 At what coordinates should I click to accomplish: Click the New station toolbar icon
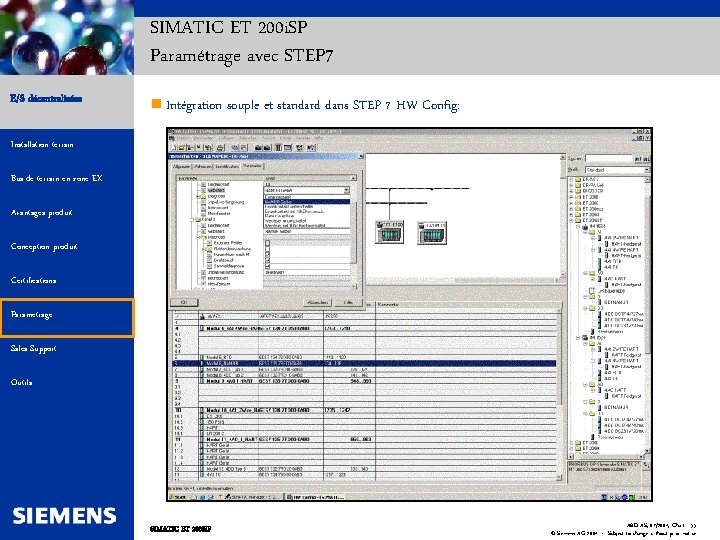pos(174,147)
